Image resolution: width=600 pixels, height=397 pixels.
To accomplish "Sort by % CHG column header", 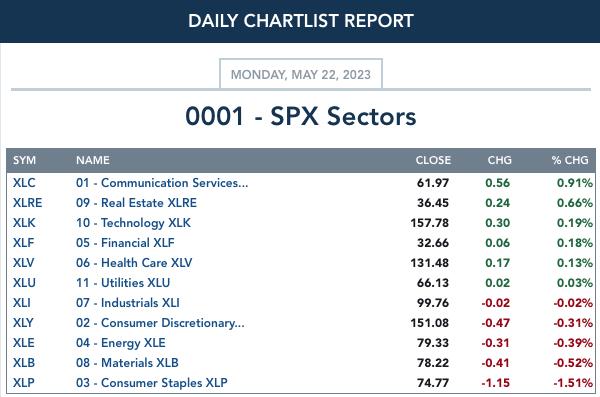I will [x=570, y=160].
